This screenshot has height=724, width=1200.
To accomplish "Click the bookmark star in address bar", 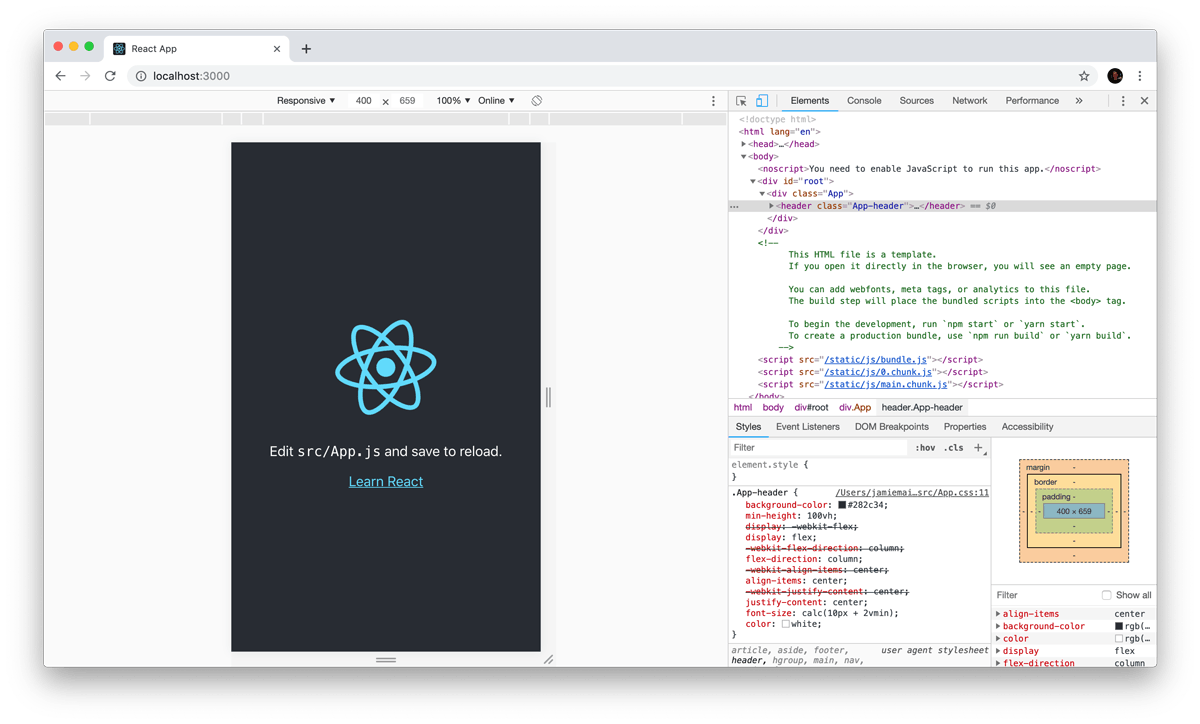I will 1084,76.
